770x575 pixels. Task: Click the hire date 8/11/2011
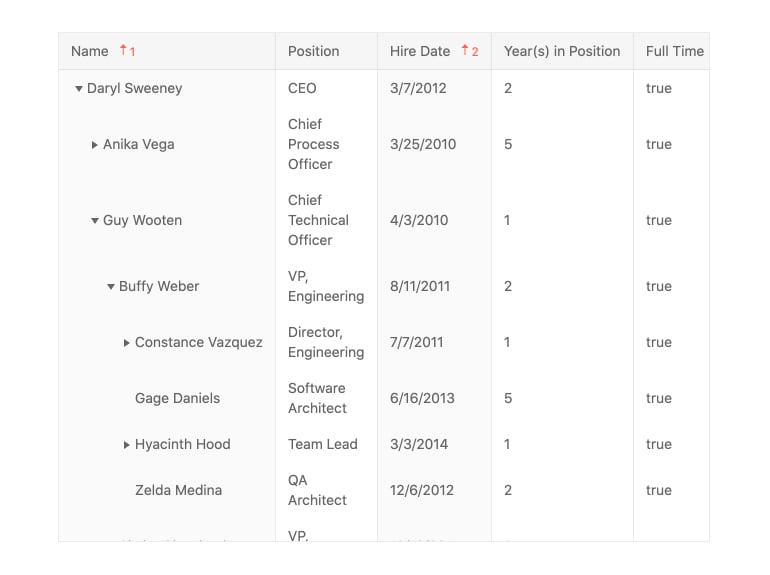420,286
